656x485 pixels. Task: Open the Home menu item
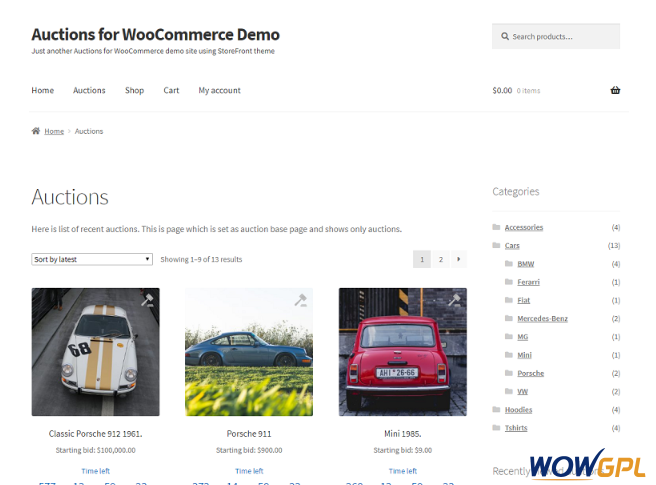coord(43,90)
